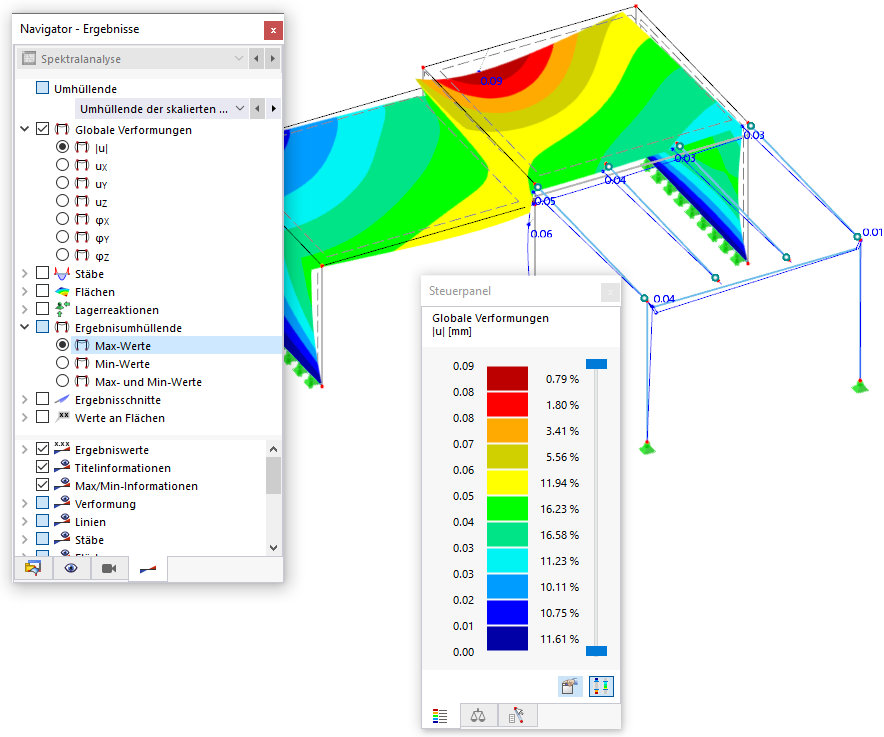Expand the Lagerreaktionen node

(24, 310)
